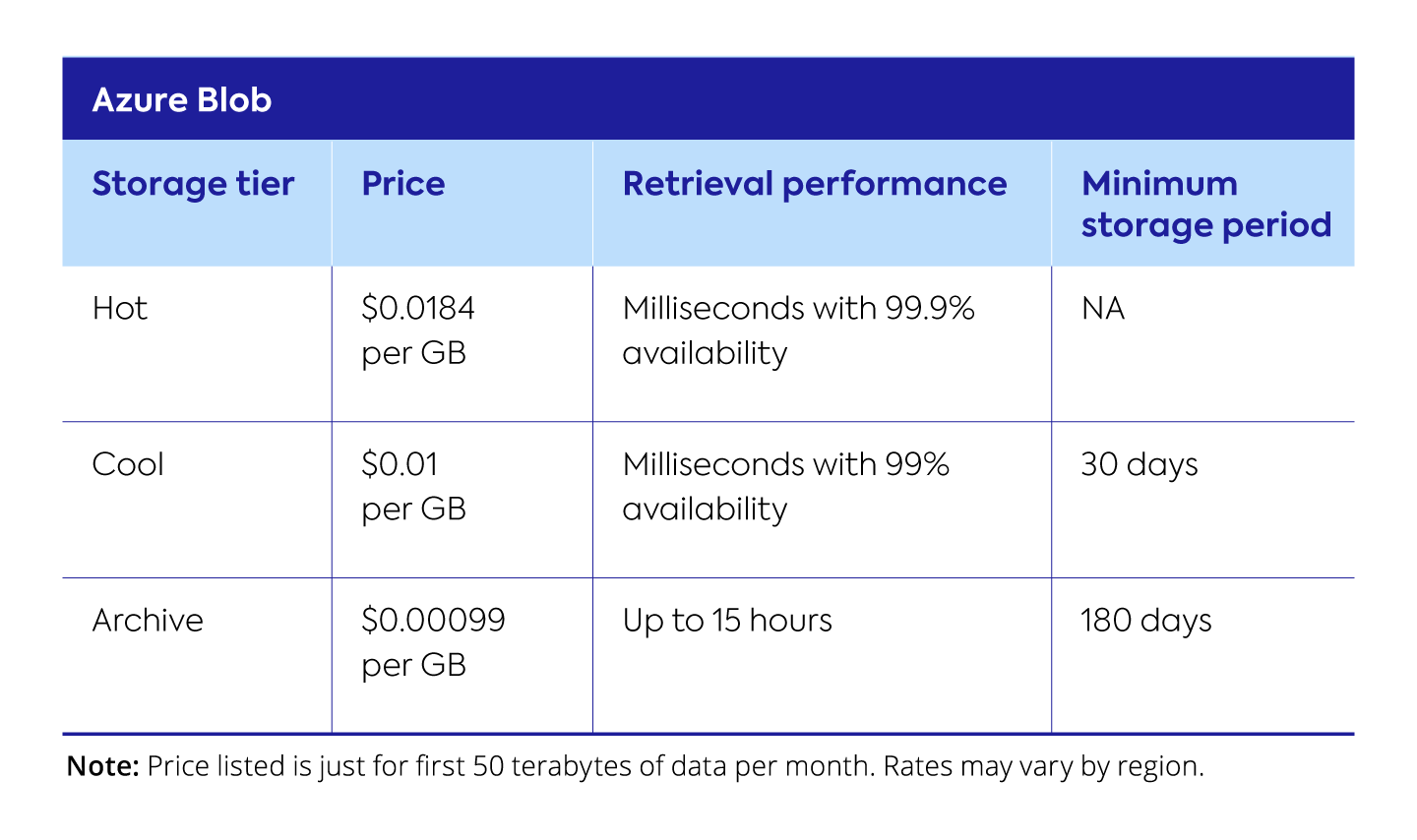Click the bold Note: label
Image resolution: width=1417 pixels, height=840 pixels.
coord(103,766)
